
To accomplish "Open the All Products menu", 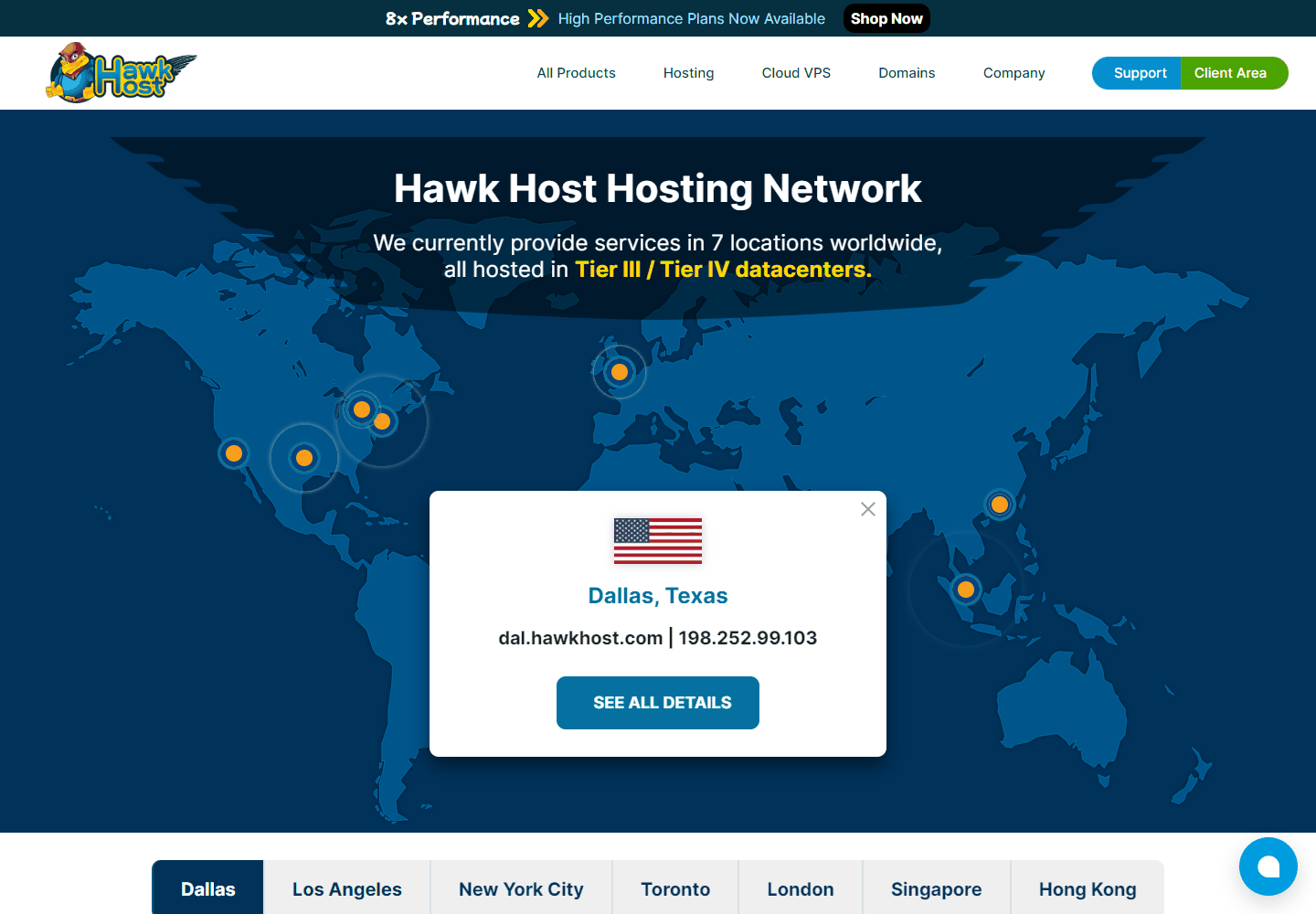I will [577, 73].
